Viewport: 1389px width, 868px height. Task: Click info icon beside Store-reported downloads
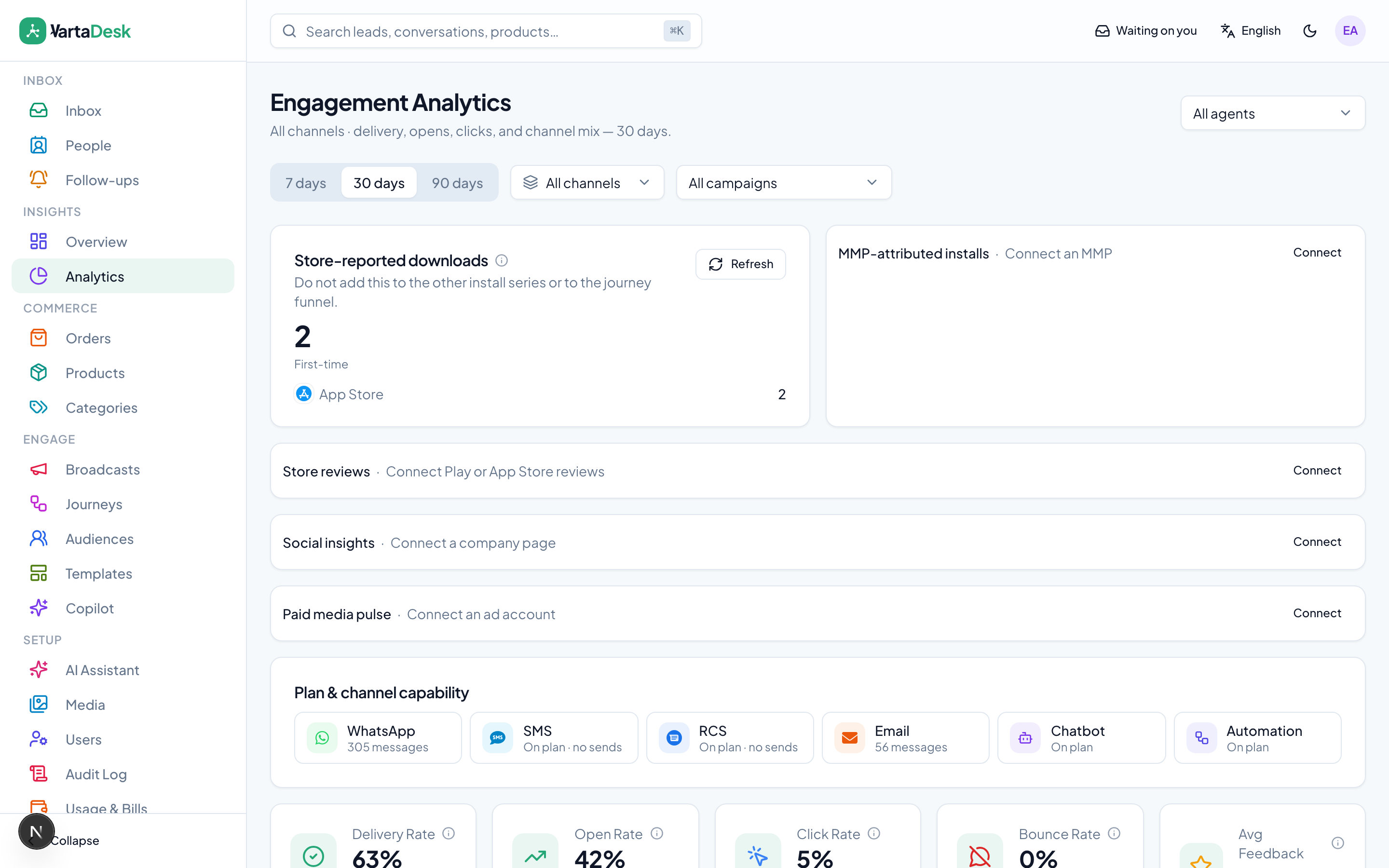pos(502,260)
